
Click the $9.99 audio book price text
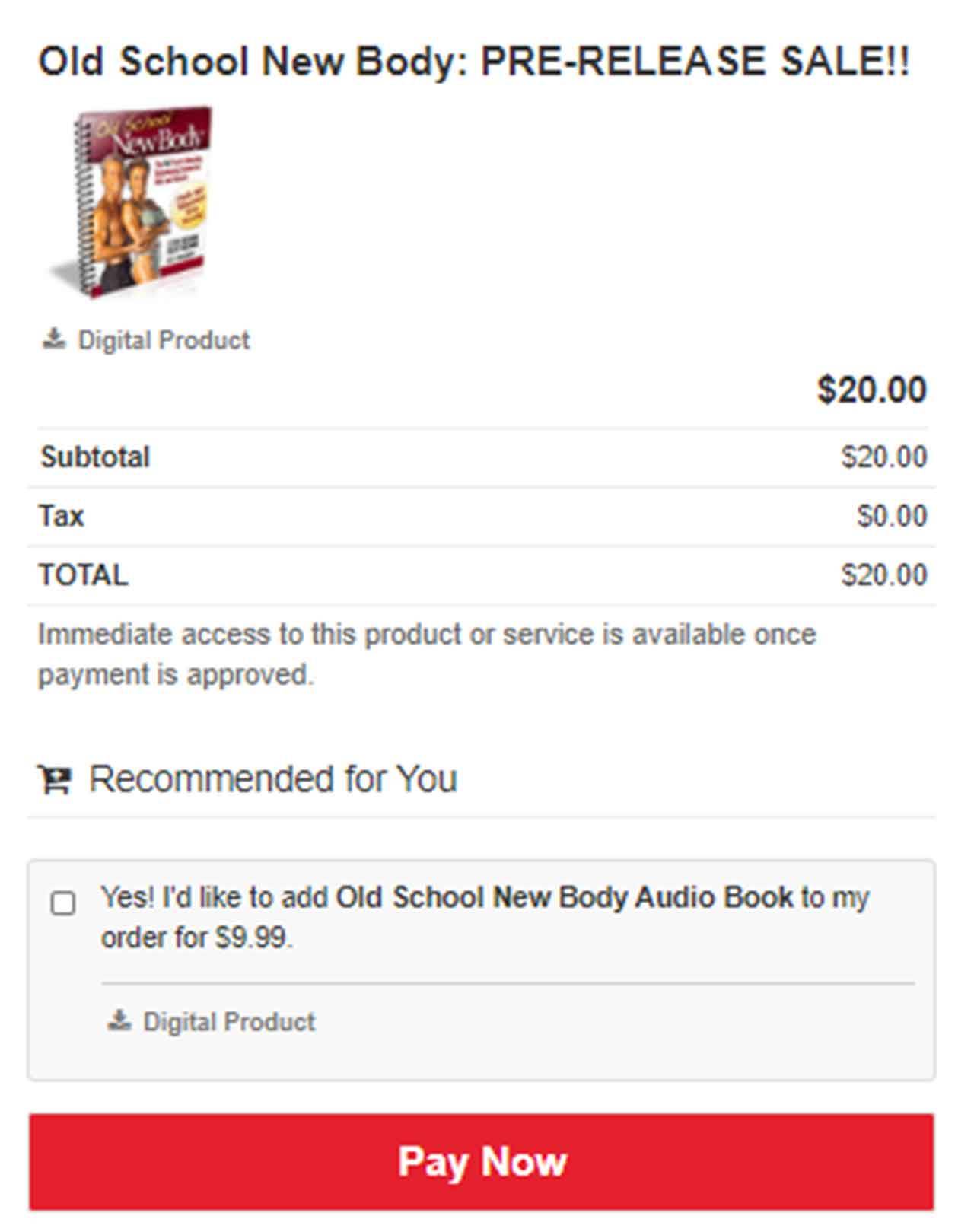[252, 938]
